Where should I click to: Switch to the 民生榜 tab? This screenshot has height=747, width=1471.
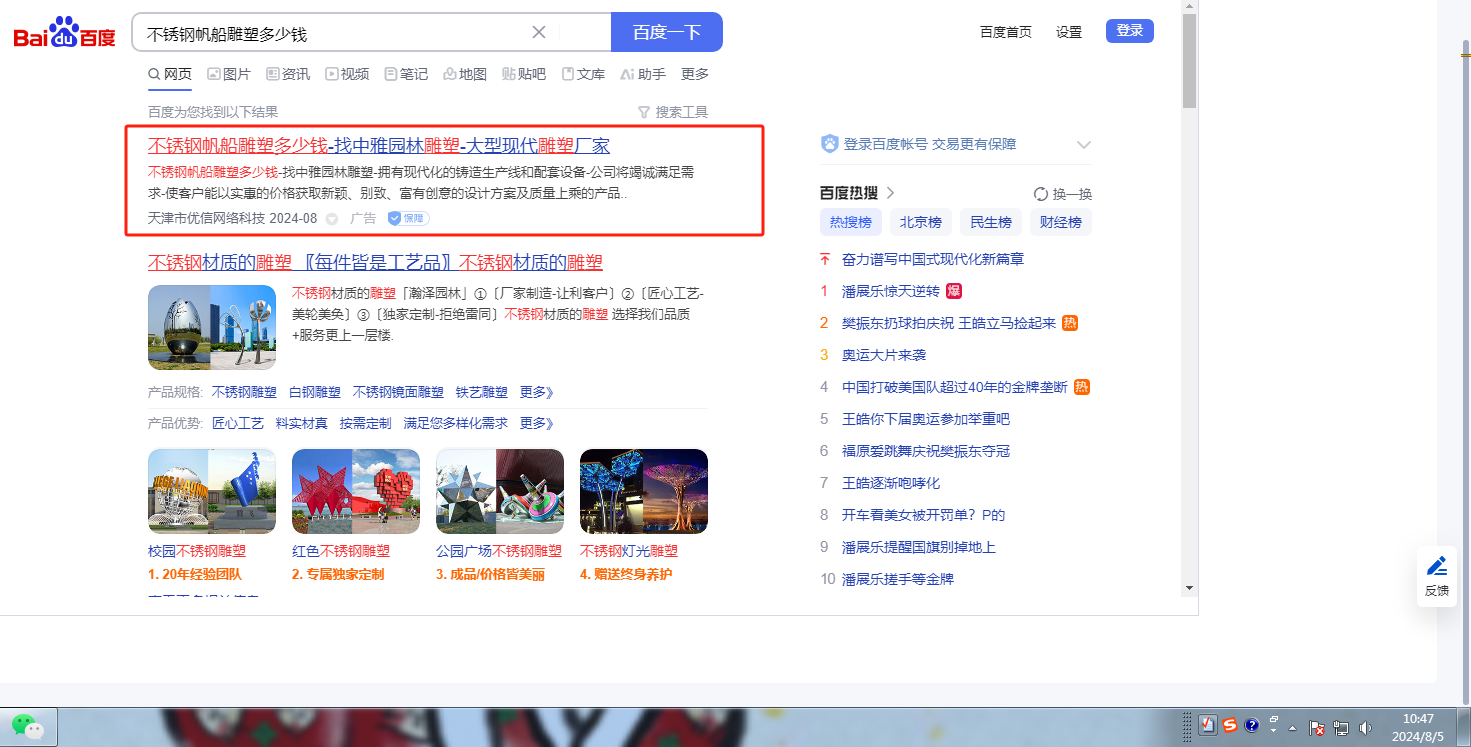[991, 222]
